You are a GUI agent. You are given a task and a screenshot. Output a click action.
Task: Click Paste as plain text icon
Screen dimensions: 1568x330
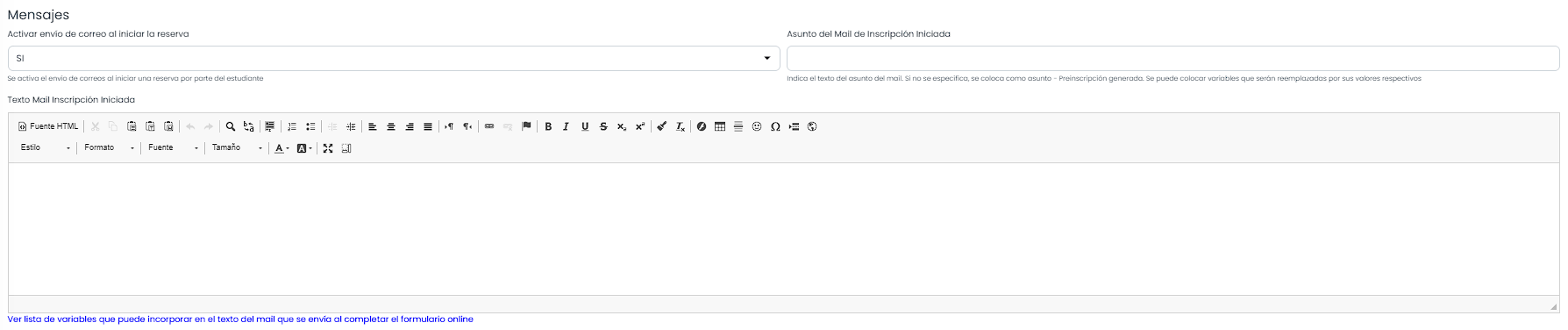[x=150, y=126]
